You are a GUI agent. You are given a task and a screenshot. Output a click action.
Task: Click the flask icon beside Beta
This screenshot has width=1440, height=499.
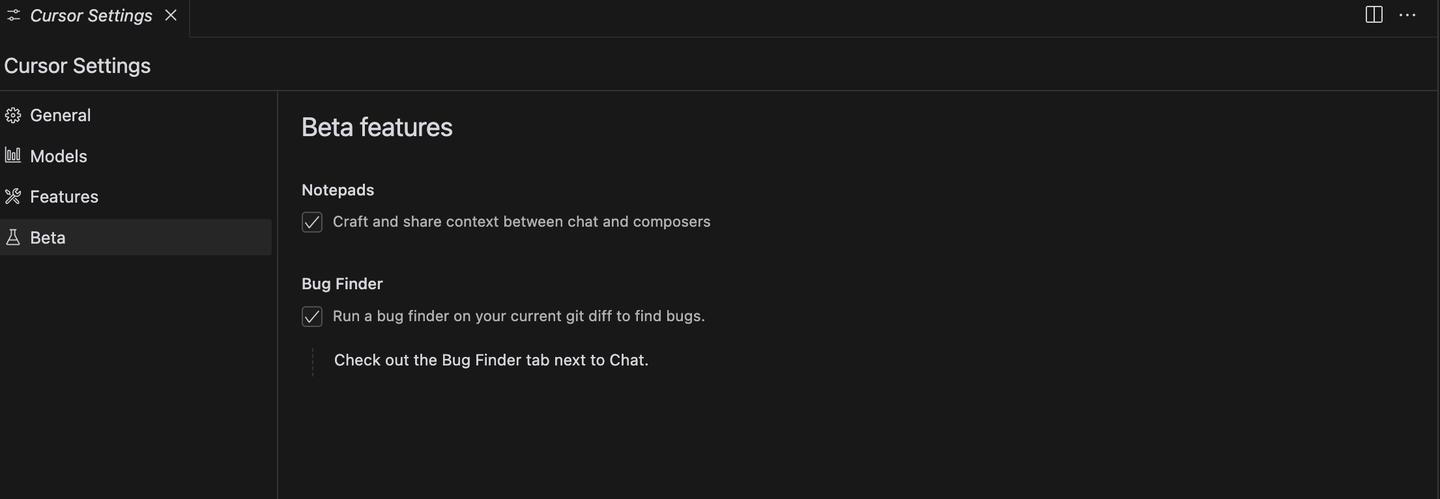(x=13, y=237)
